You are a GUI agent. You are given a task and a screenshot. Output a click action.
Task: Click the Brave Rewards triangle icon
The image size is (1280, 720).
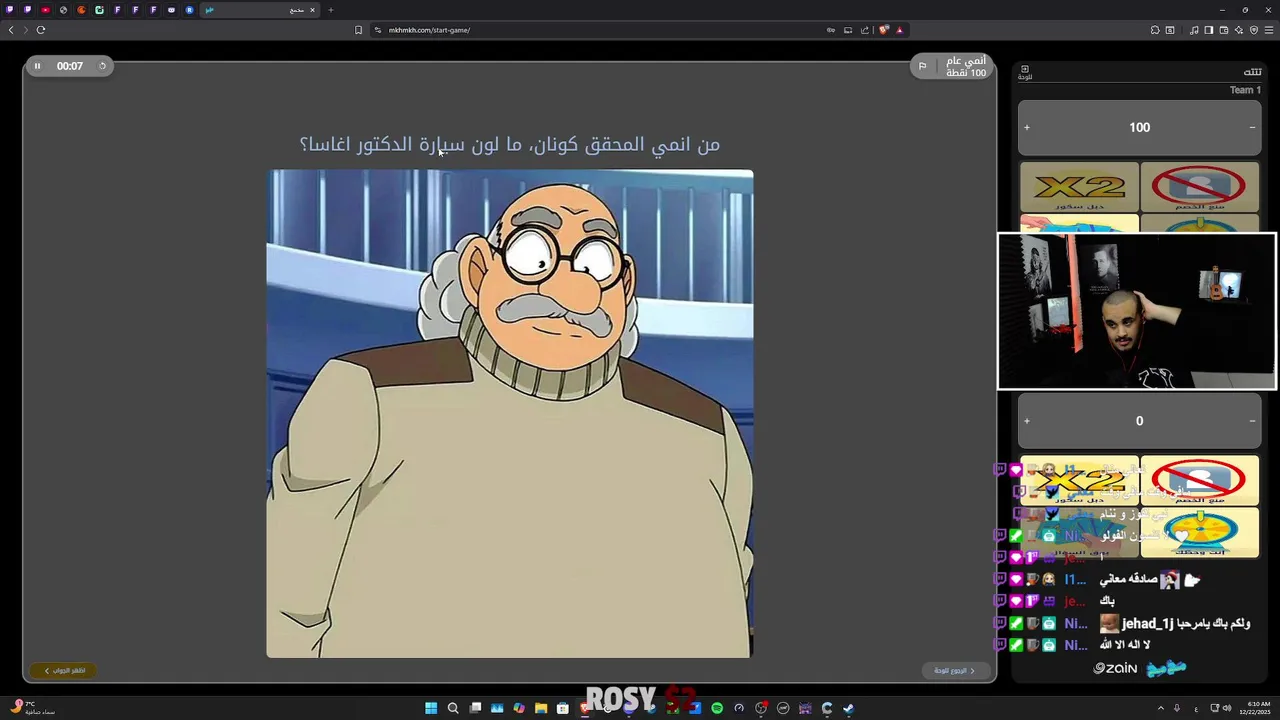[900, 30]
